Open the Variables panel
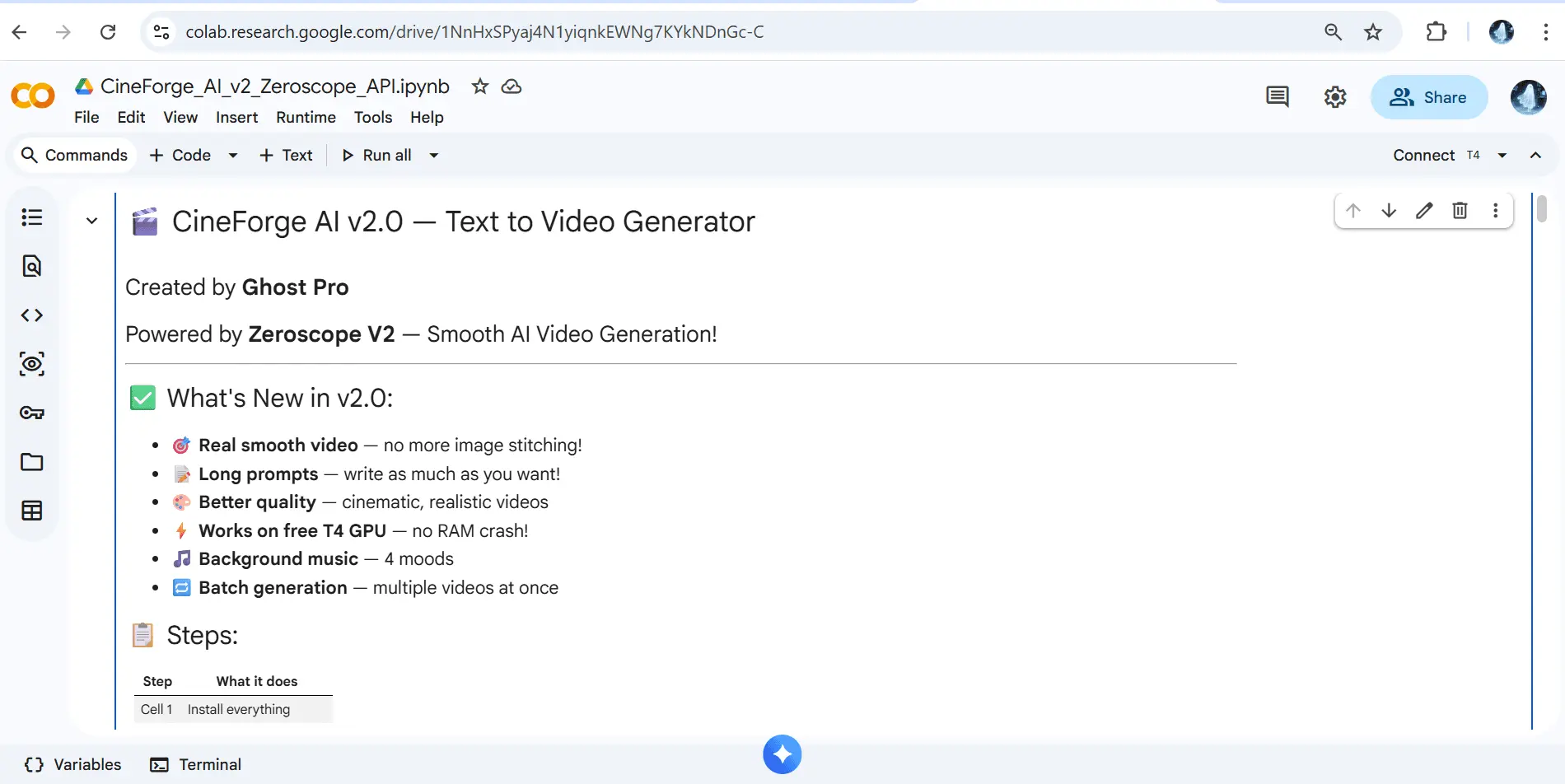The width and height of the screenshot is (1565, 784). point(73,765)
